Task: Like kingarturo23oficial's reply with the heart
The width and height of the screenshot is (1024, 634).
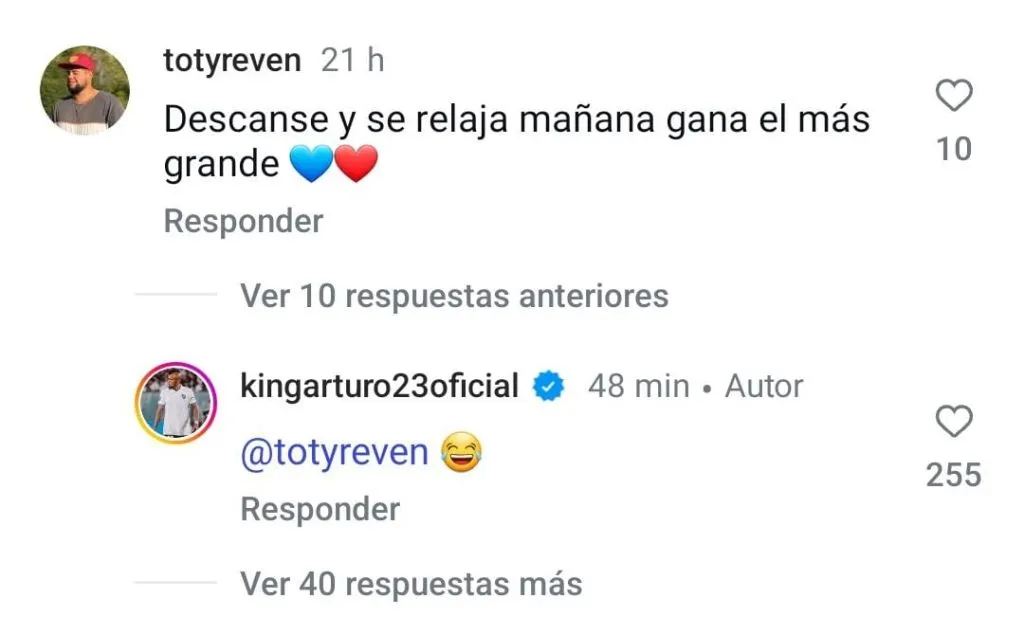Action: click(954, 422)
